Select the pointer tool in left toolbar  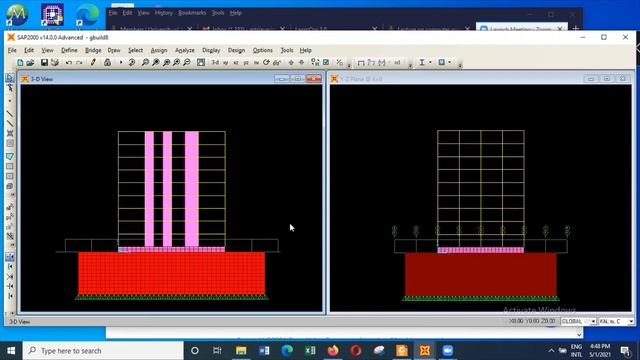coord(10,78)
